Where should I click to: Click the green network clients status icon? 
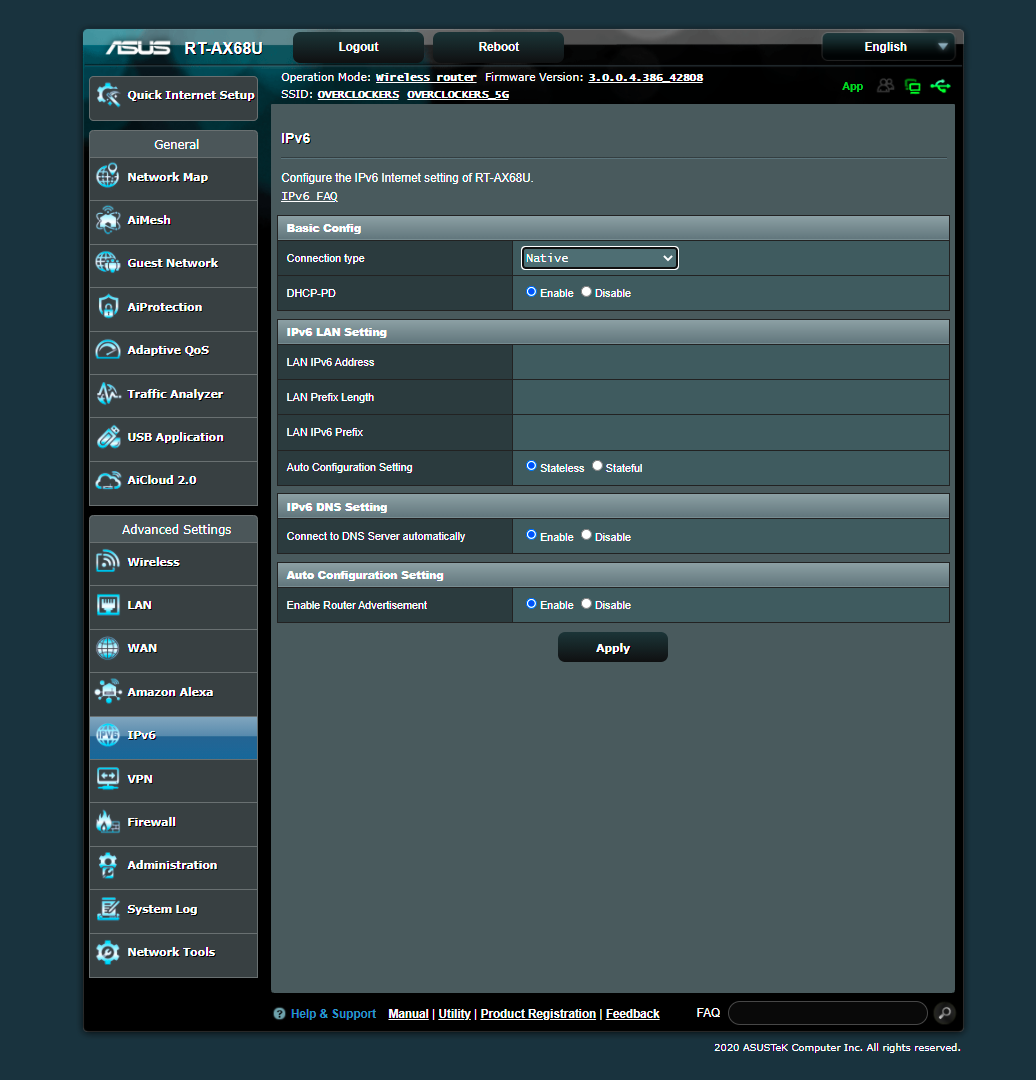913,86
